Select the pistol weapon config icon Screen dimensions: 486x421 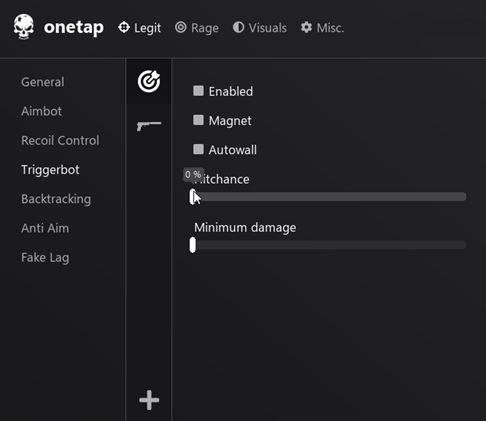pyautogui.click(x=149, y=126)
